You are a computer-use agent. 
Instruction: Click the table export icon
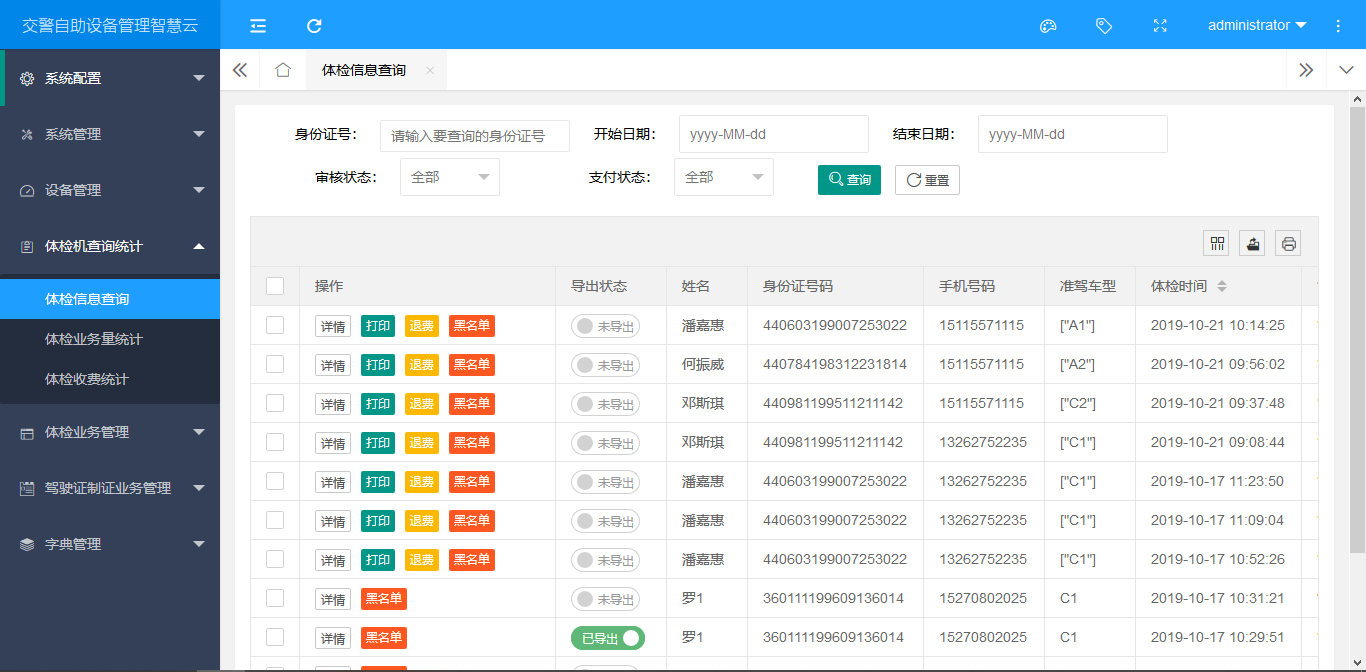coord(1253,243)
